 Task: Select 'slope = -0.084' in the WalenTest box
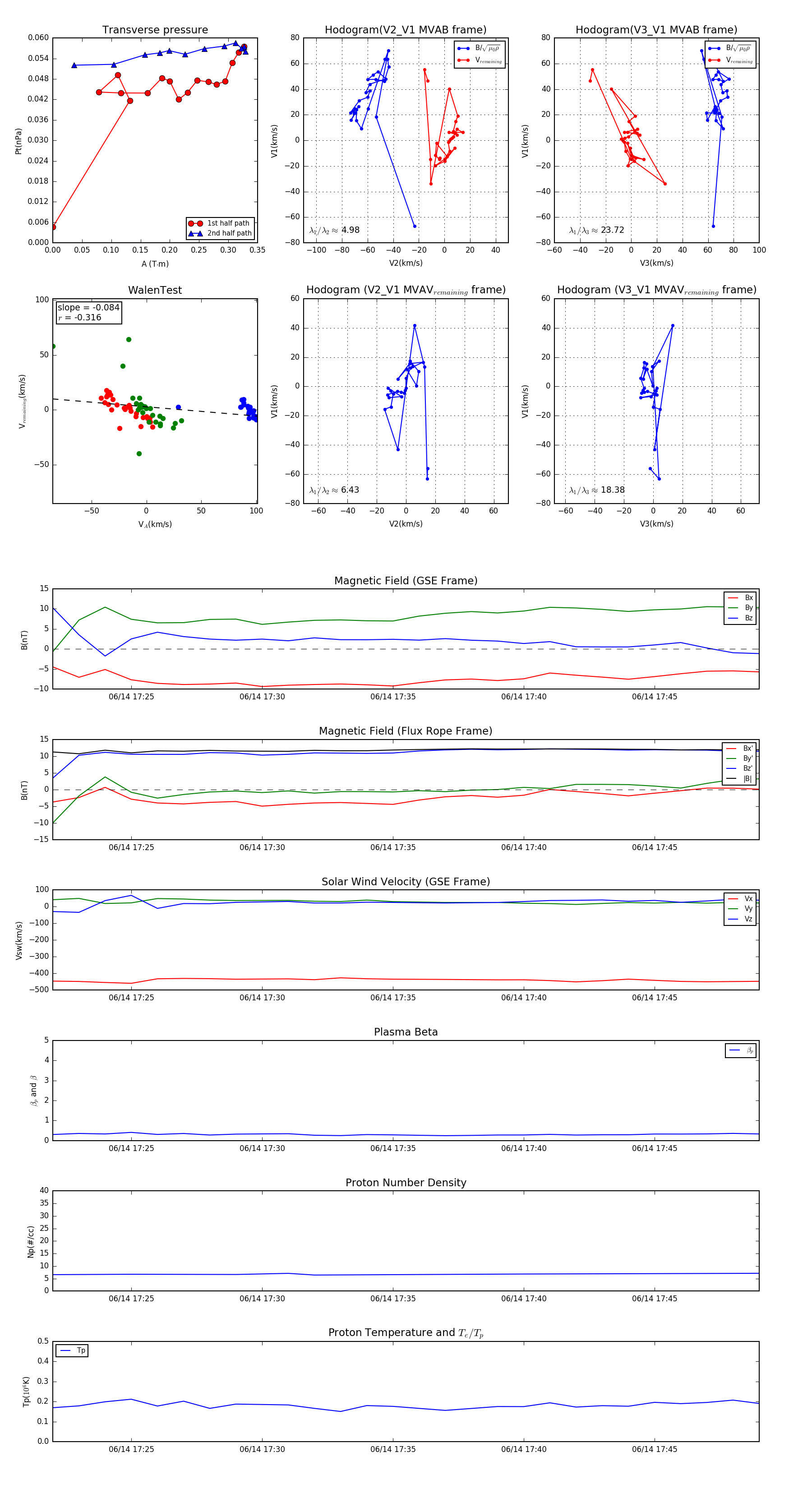click(x=88, y=308)
